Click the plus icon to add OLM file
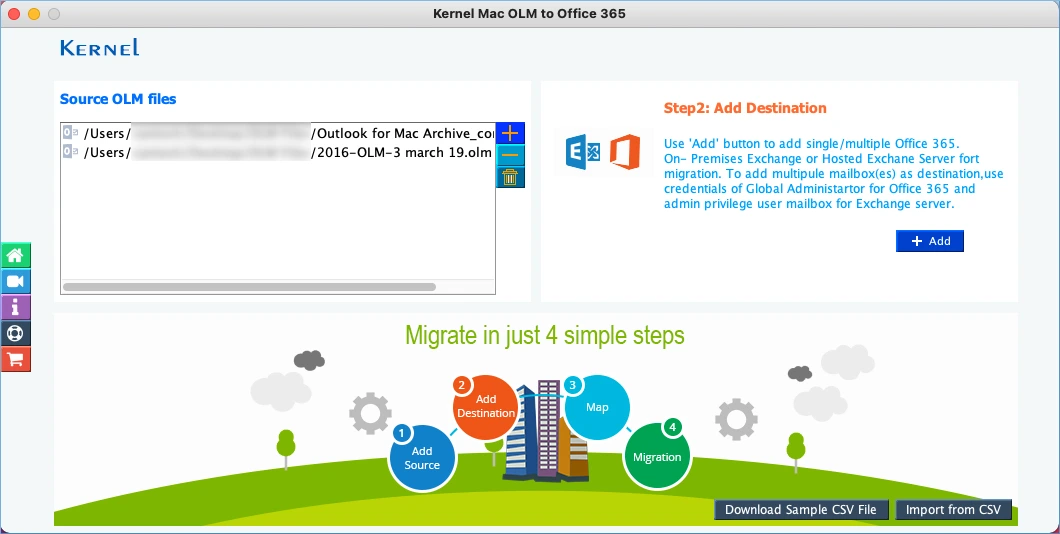Screen dimensions: 1060x534 [510, 133]
